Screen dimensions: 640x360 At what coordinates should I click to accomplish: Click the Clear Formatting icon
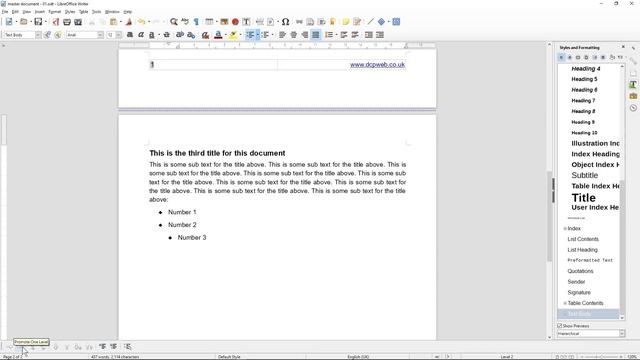point(205,35)
